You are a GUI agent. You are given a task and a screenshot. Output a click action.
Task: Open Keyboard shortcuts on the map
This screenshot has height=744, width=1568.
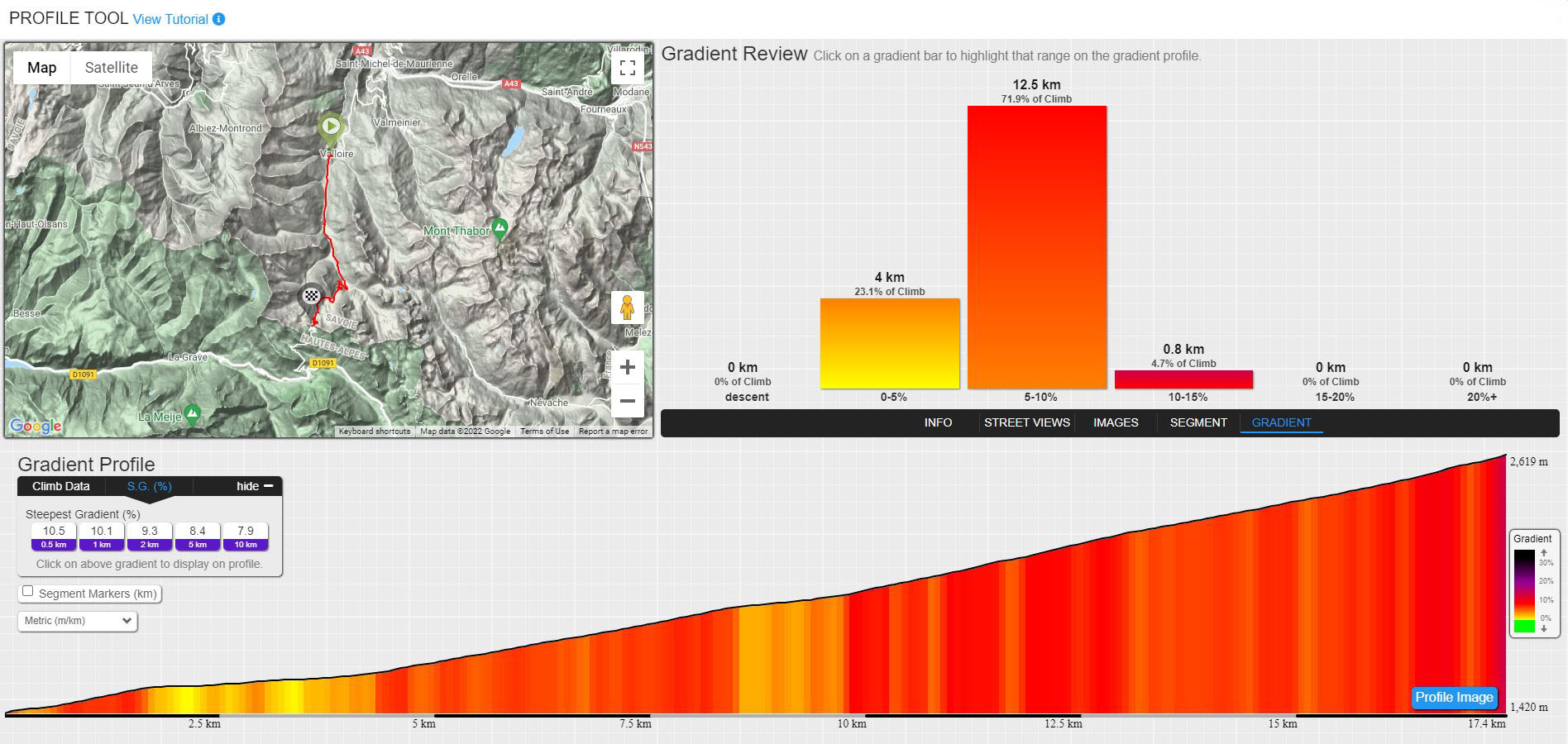click(x=374, y=431)
